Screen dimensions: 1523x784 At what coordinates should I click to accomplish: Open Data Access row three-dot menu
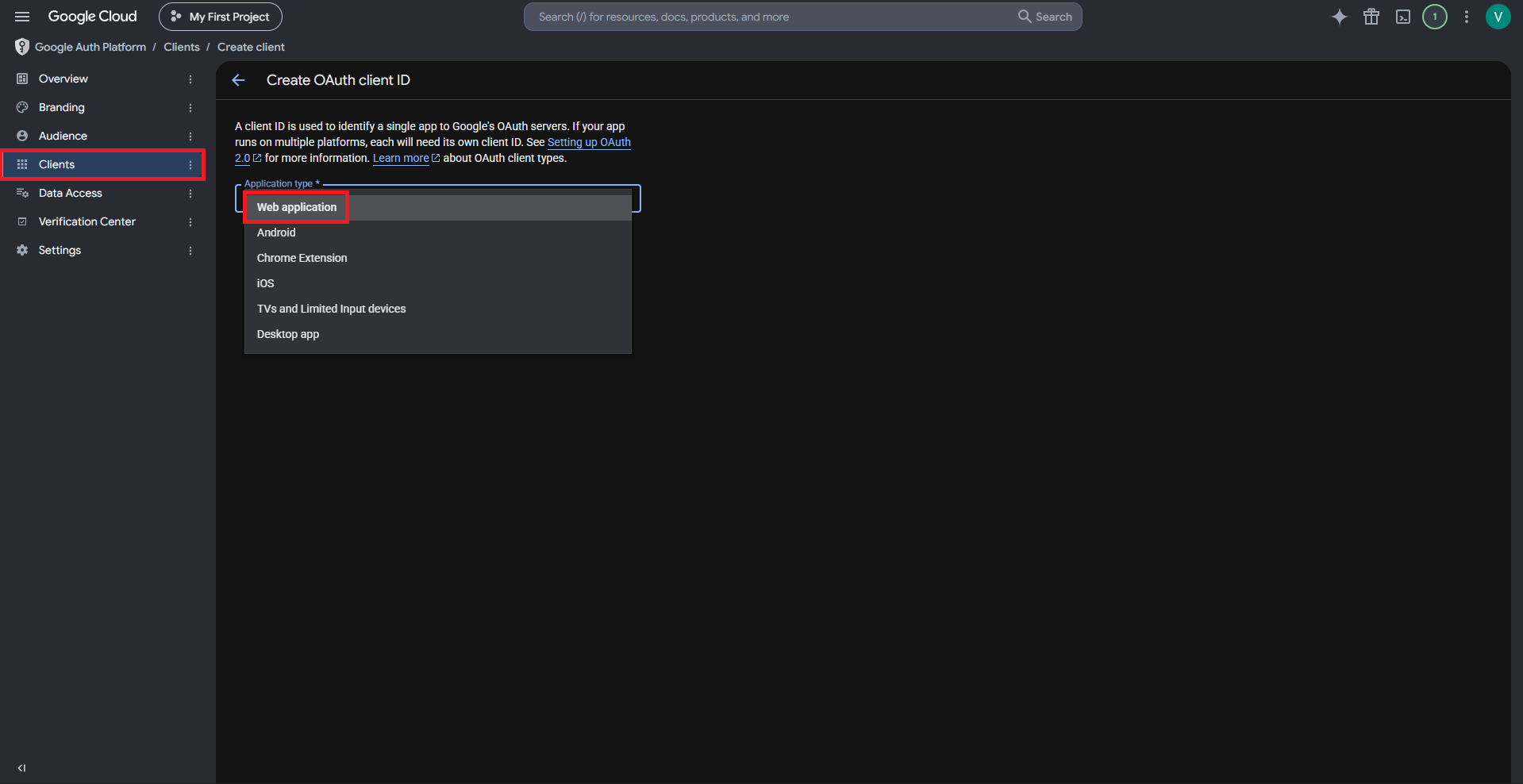pyautogui.click(x=190, y=194)
